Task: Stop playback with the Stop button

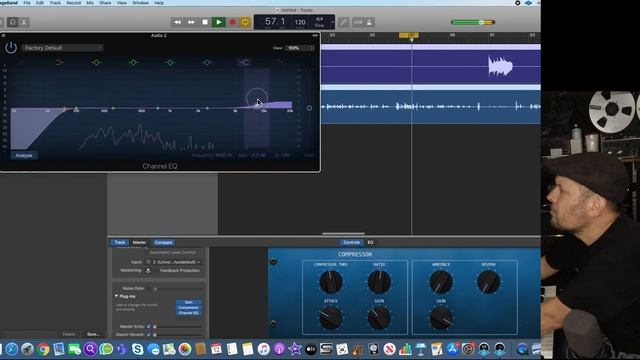Action: click(x=205, y=22)
